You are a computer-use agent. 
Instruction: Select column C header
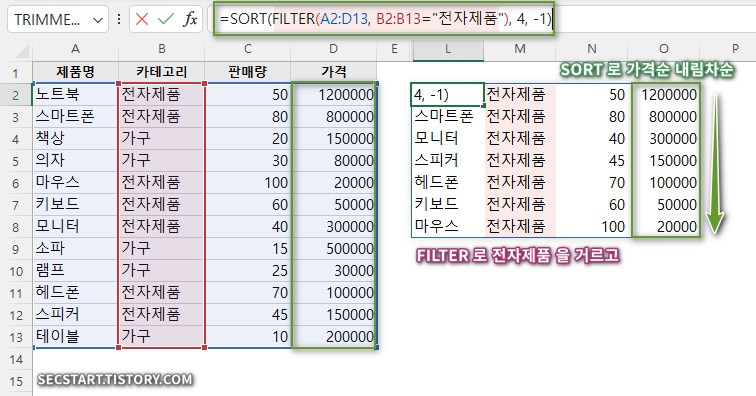tap(248, 49)
